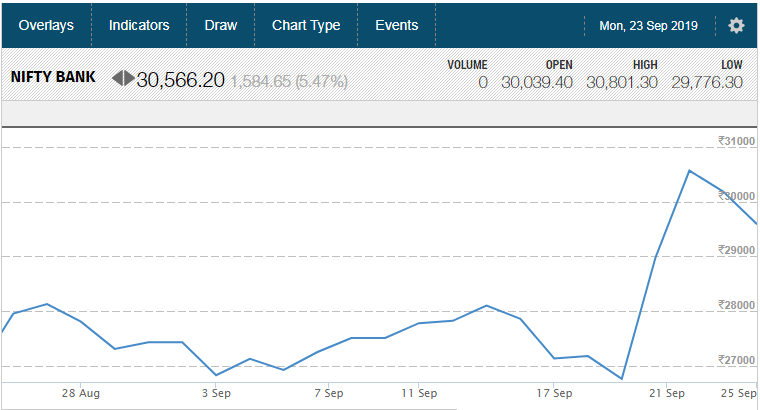Click the ₹31000 price axis label
Viewport: 760px width, 410px height.
(x=736, y=141)
